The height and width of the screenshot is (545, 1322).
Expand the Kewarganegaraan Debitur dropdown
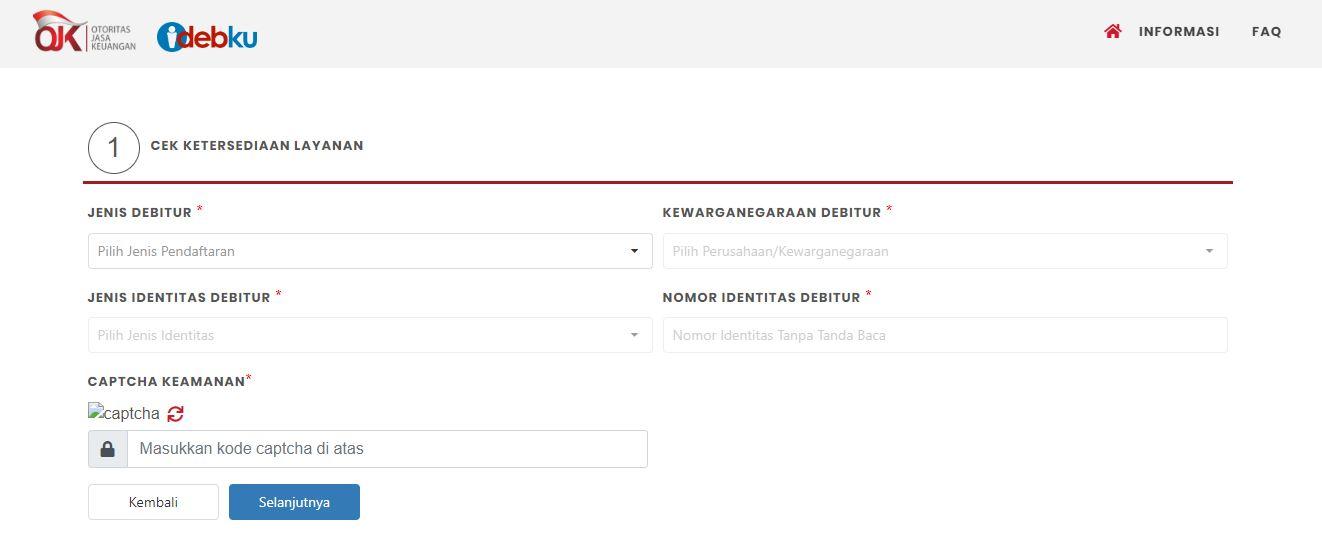click(x=945, y=251)
